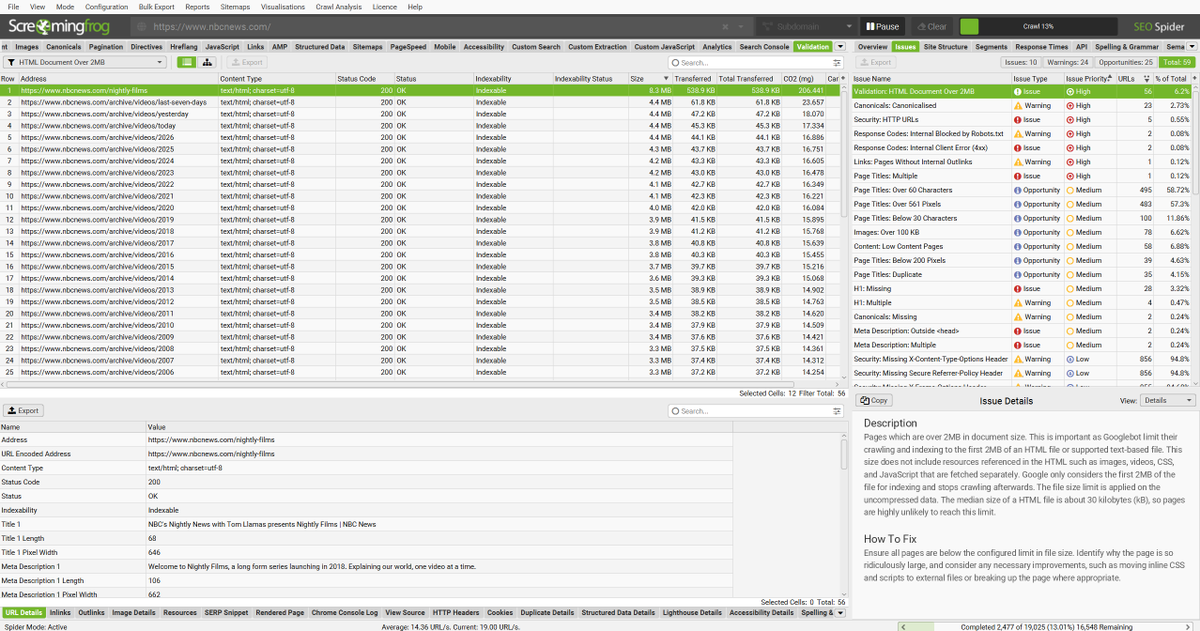Export the issues list in right panel
The height and width of the screenshot is (631, 1200).
(x=875, y=62)
